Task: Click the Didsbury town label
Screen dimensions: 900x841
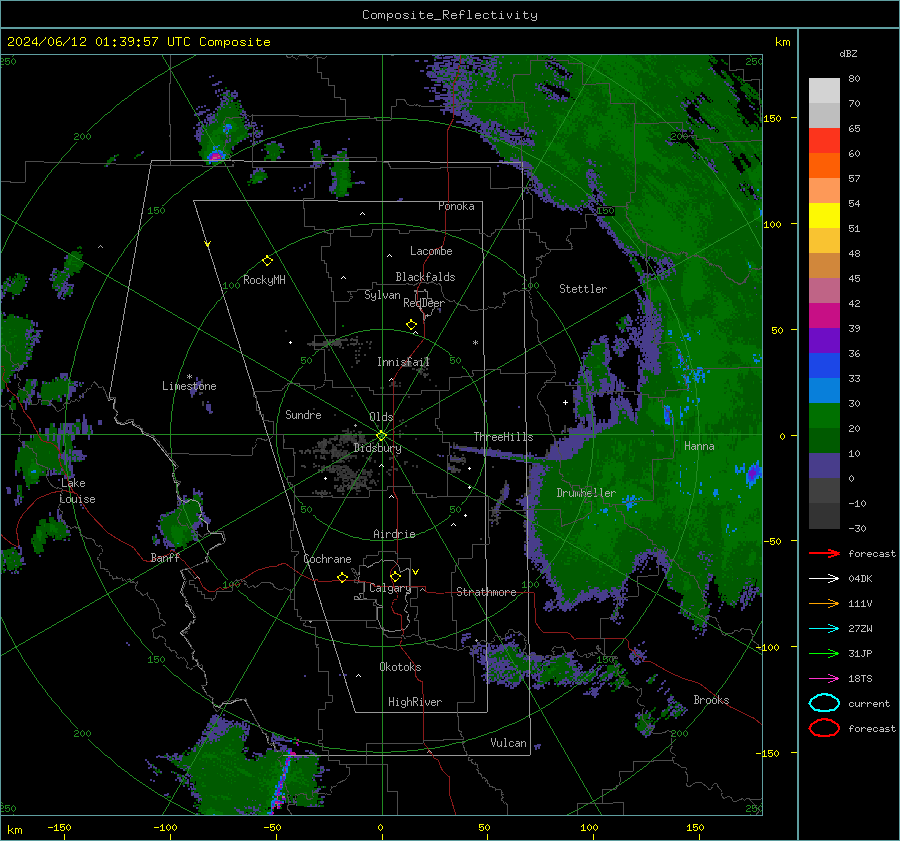Action: pyautogui.click(x=378, y=448)
